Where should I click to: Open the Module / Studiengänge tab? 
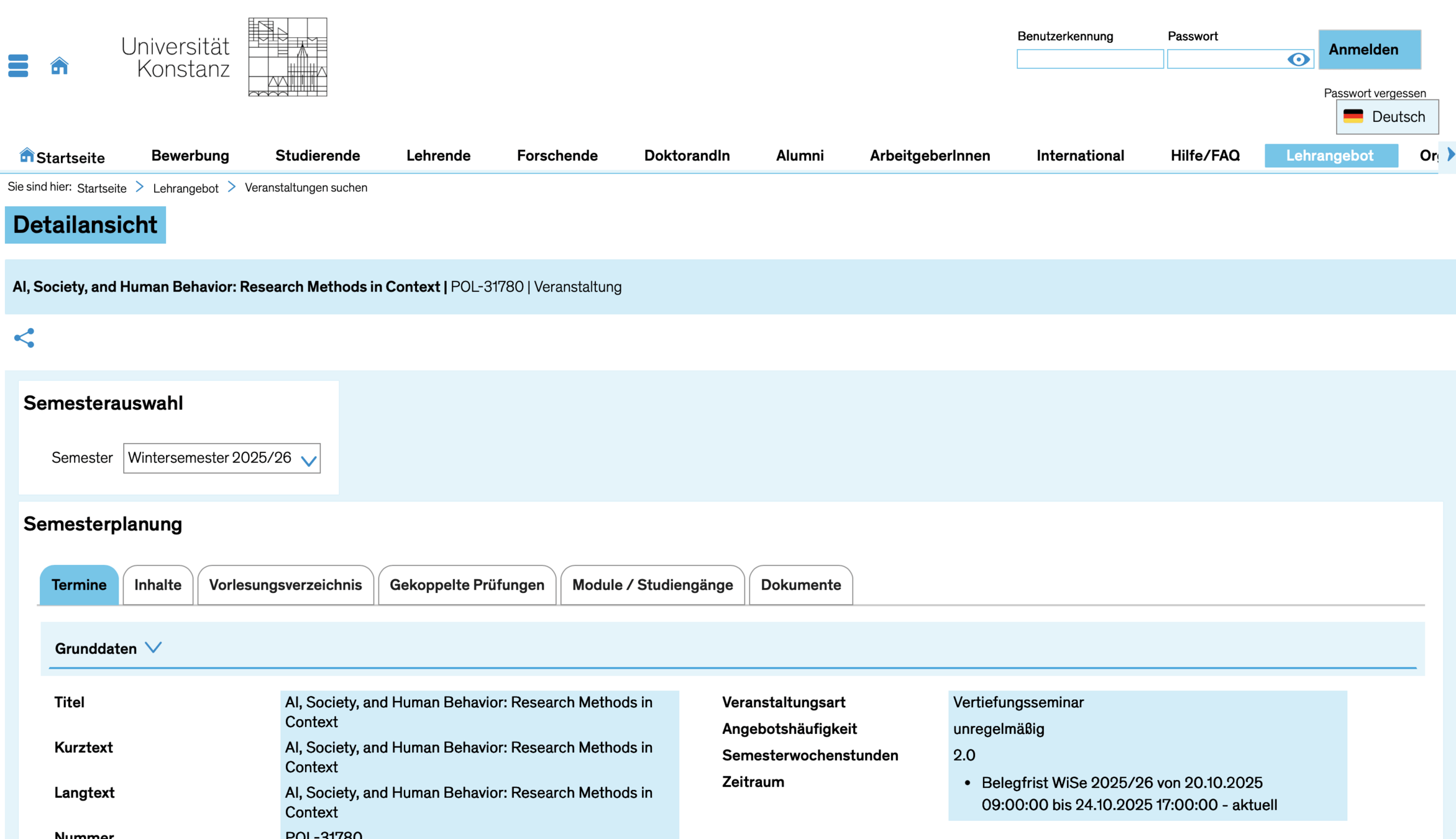652,585
